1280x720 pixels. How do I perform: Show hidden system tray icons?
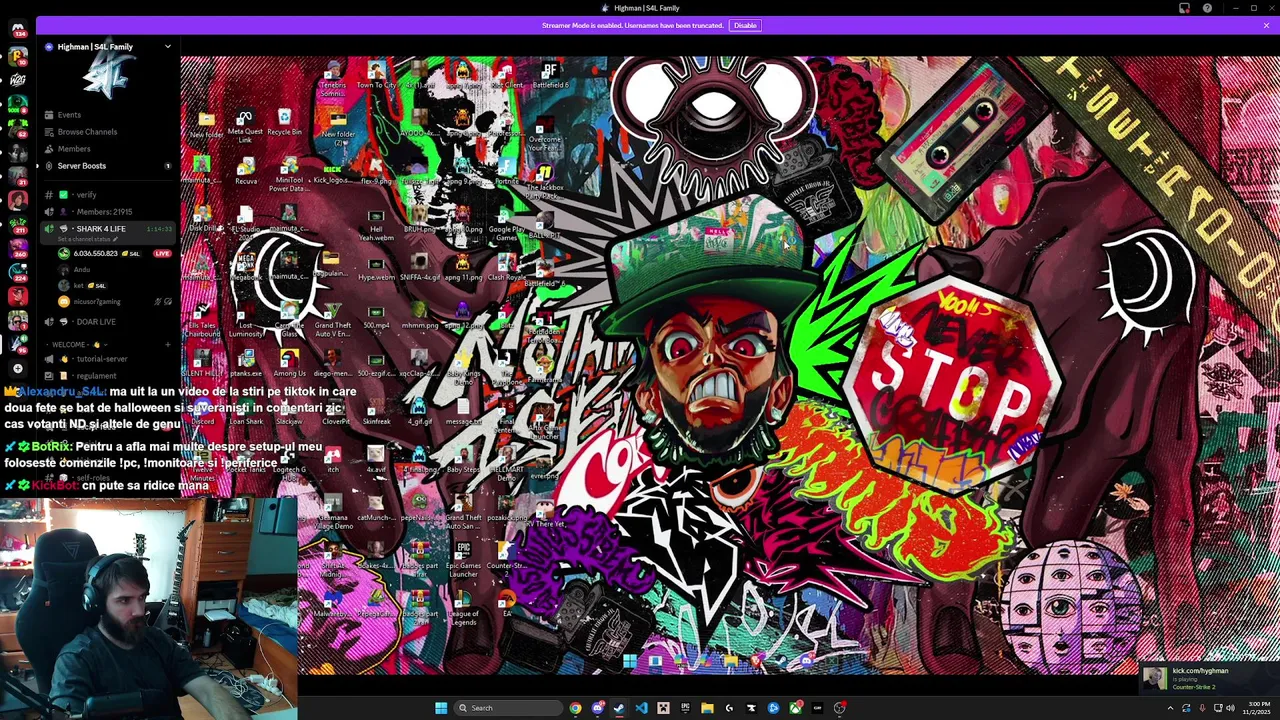[1170, 708]
